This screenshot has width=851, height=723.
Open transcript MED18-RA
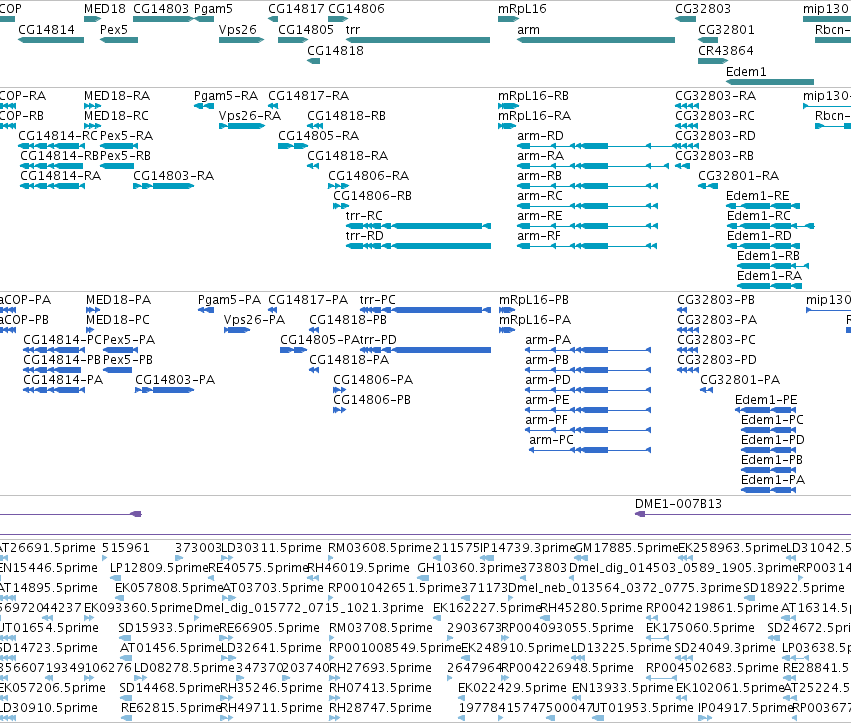(117, 96)
